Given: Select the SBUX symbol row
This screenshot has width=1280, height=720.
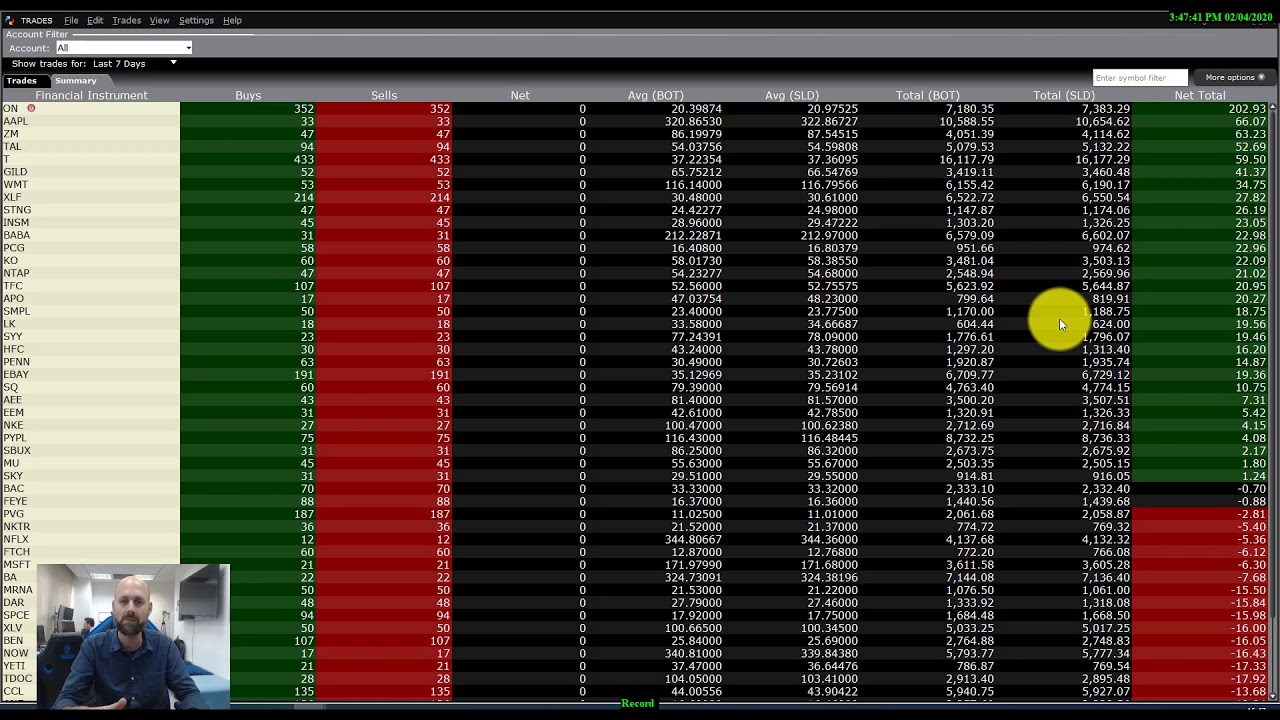Looking at the screenshot, I should point(16,450).
